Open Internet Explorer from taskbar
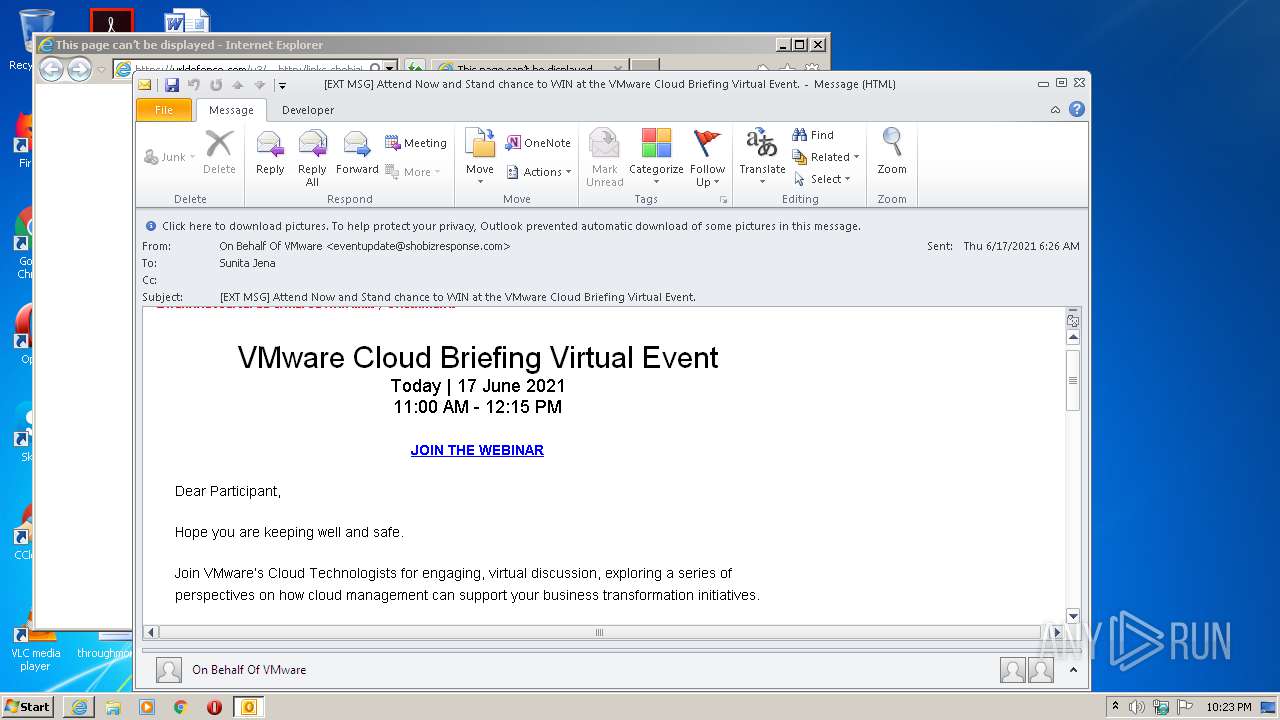1280x720 pixels. 79,707
